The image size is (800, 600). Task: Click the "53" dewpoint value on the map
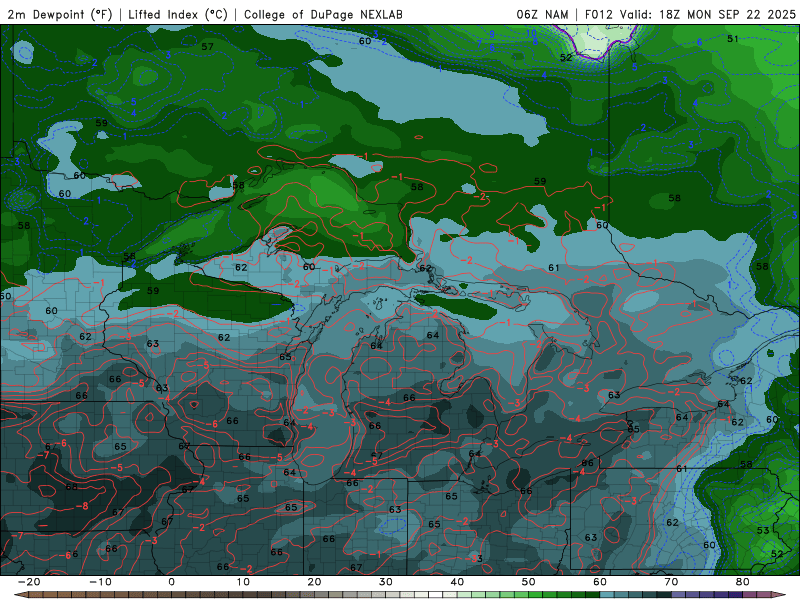coord(763,531)
